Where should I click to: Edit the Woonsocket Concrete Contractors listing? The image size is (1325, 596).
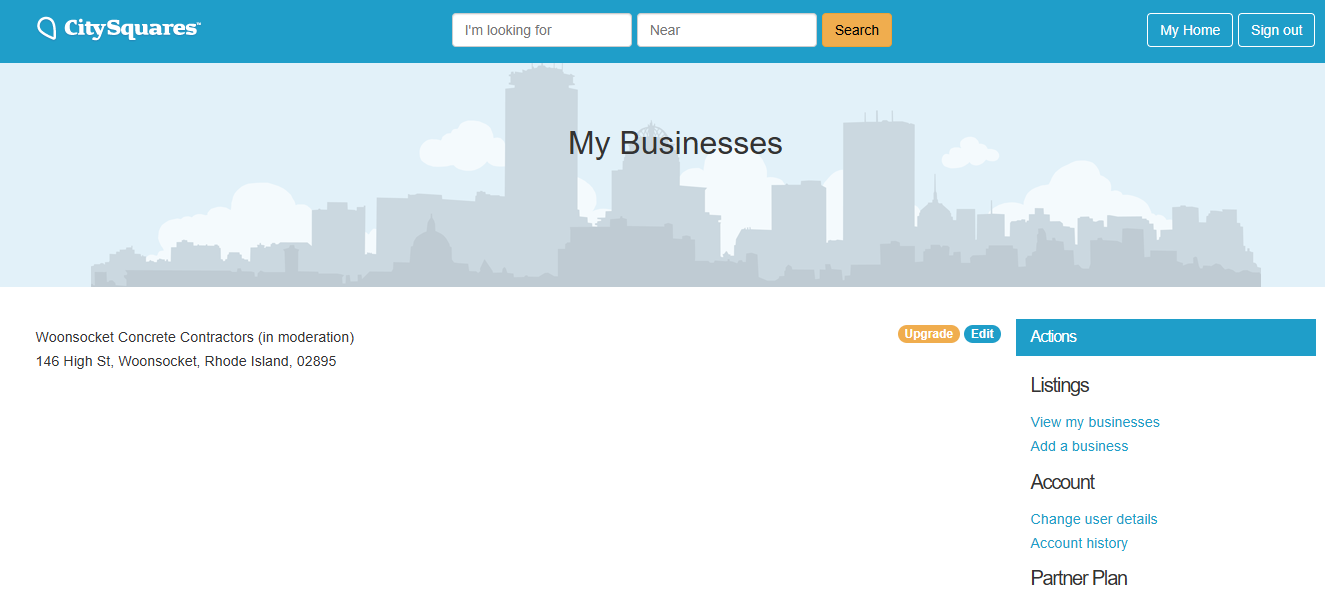point(982,334)
